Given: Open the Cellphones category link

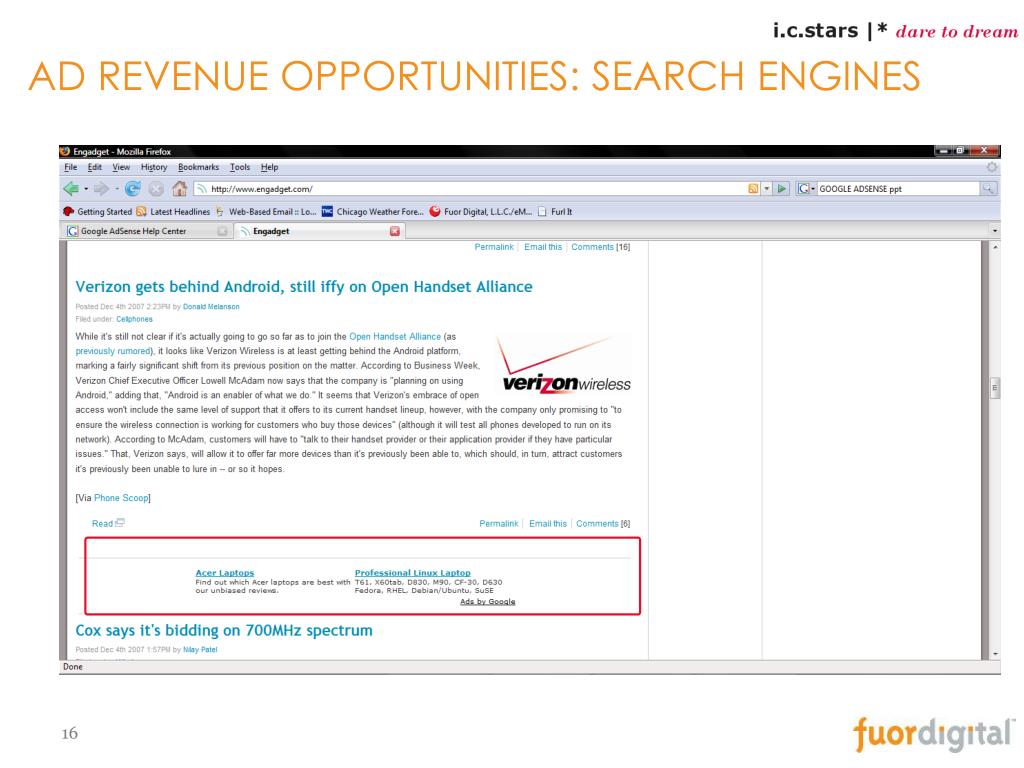Looking at the screenshot, I should tap(135, 319).
